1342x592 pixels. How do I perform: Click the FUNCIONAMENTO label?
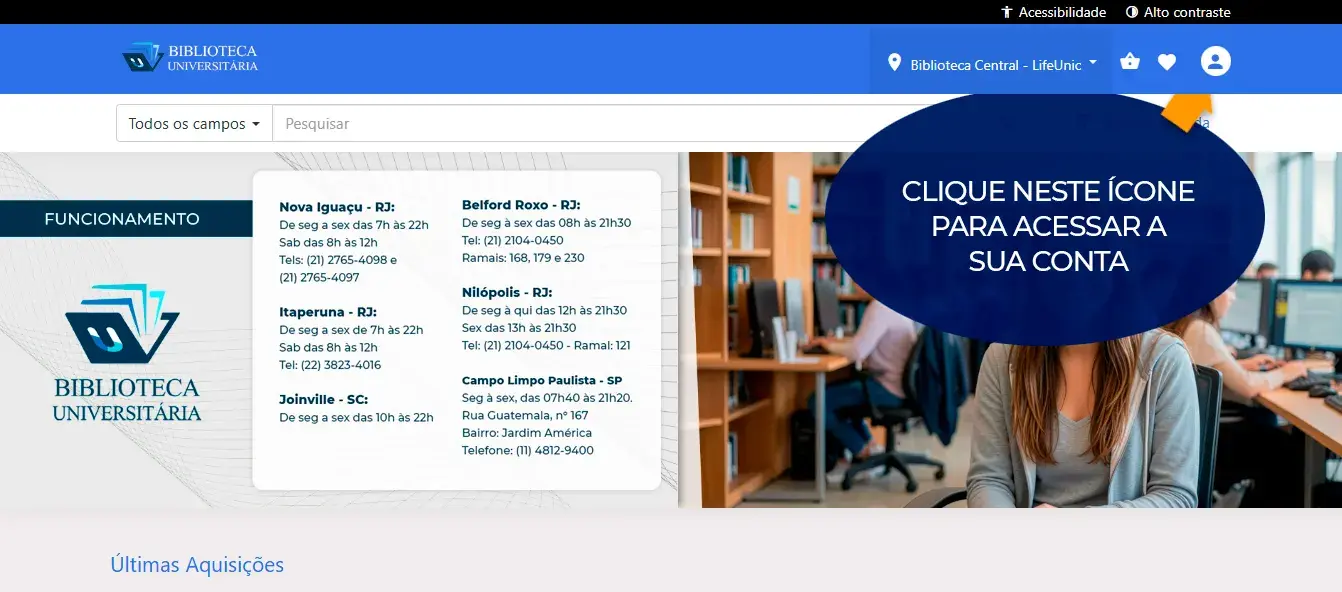pos(122,219)
